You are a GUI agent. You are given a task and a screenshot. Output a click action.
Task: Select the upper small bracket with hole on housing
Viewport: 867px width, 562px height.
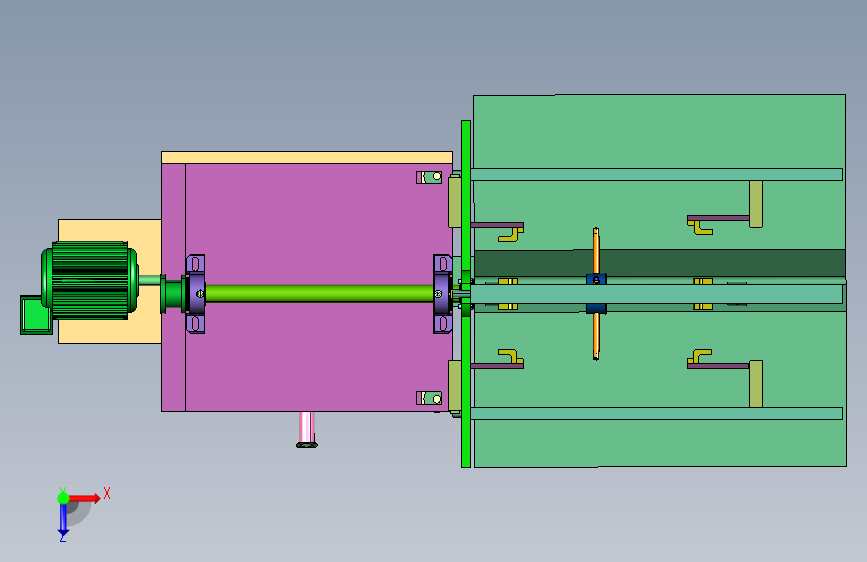[x=429, y=177]
